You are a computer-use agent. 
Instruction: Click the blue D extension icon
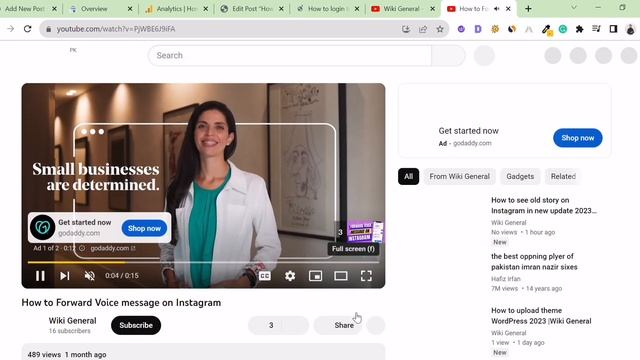478,29
